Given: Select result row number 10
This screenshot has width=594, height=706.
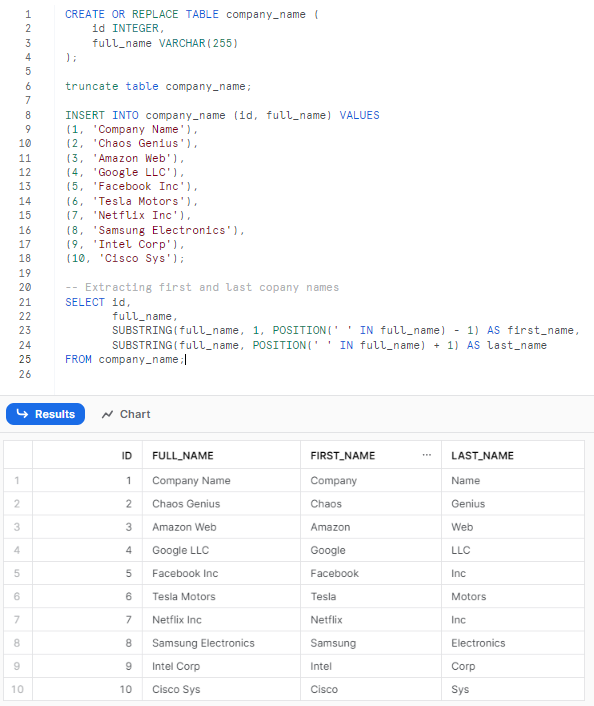Looking at the screenshot, I should pyautogui.click(x=17, y=689).
